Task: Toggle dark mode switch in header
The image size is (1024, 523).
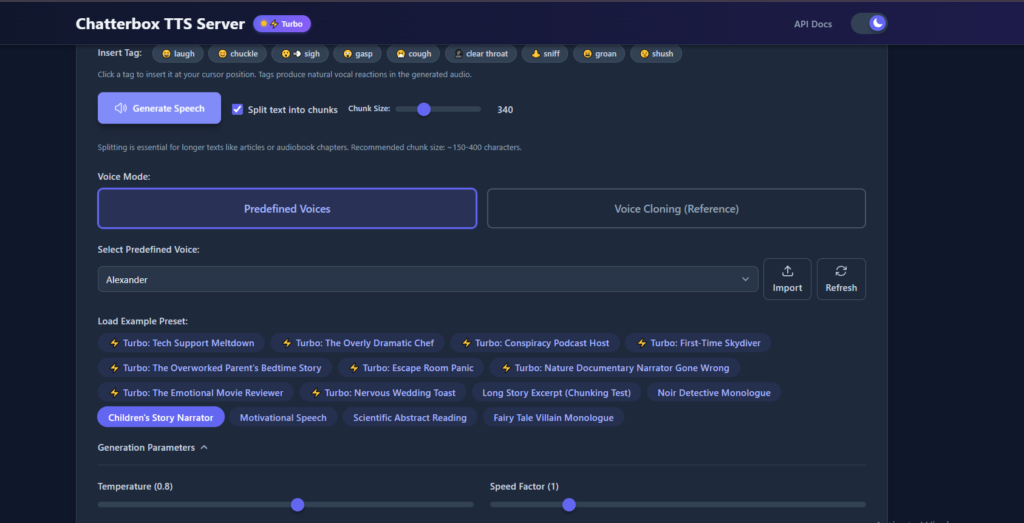Action: click(868, 23)
